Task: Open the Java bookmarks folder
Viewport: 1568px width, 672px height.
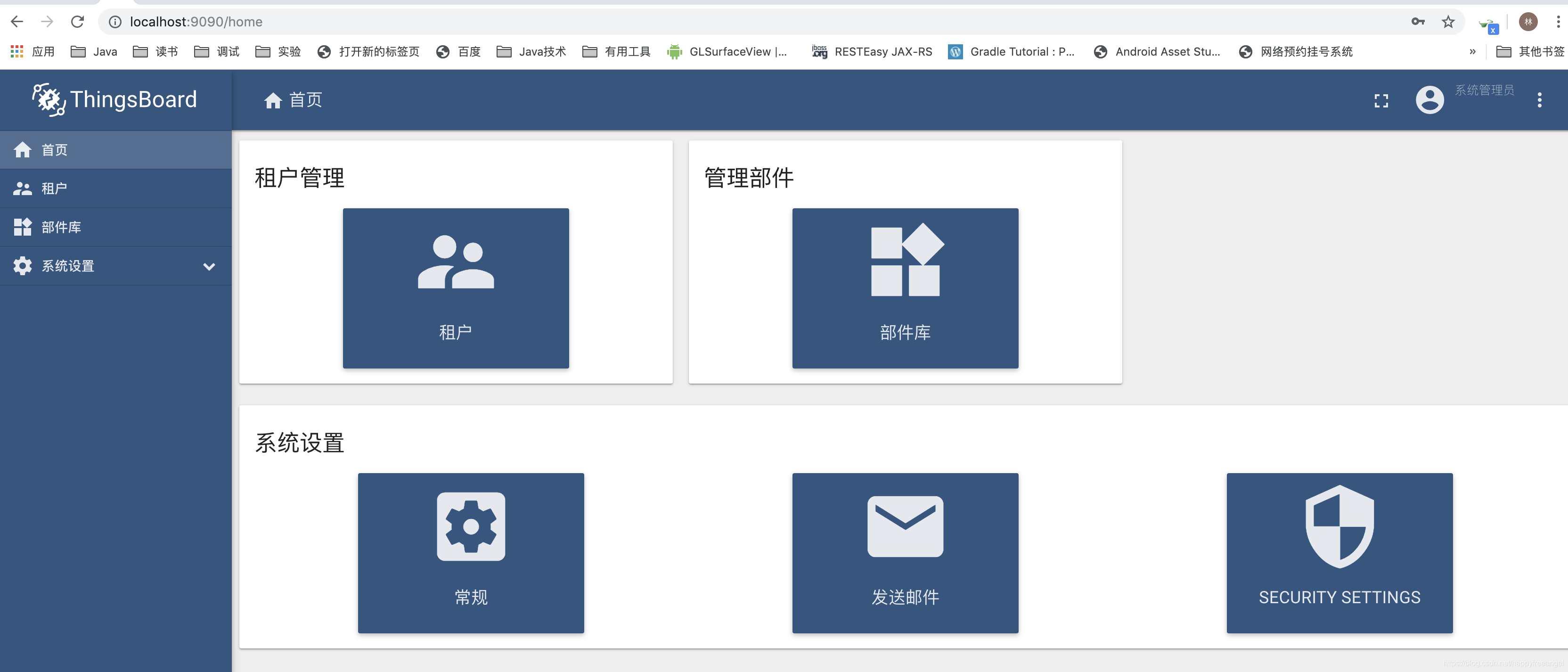Action: pyautogui.click(x=94, y=52)
